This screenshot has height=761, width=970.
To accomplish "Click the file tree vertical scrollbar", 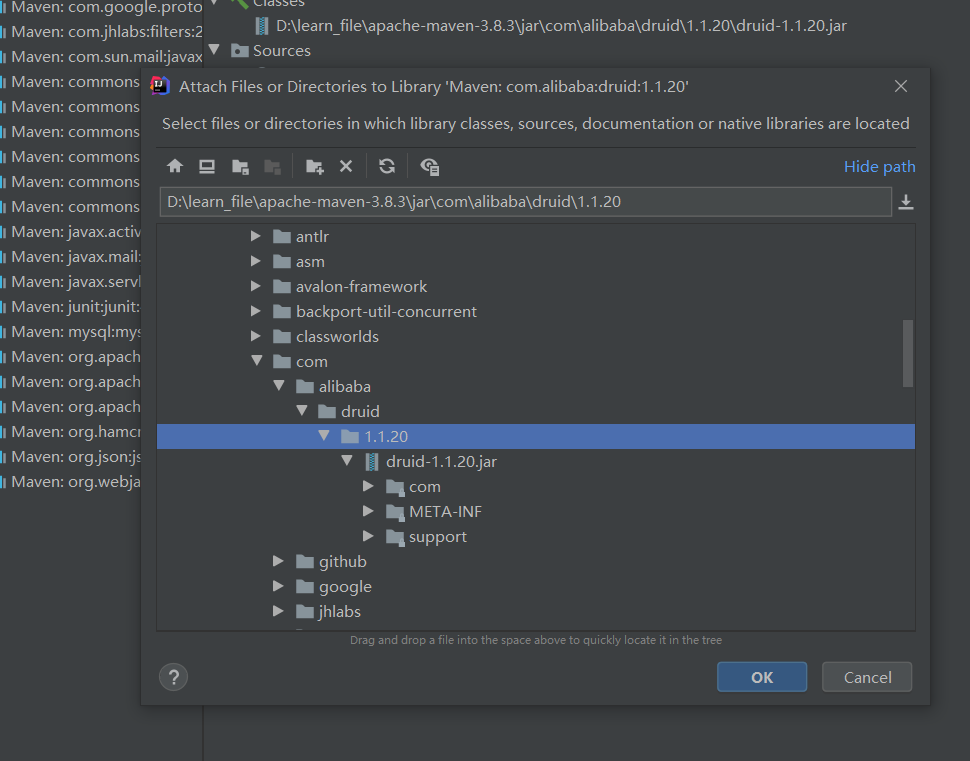I will coord(908,353).
